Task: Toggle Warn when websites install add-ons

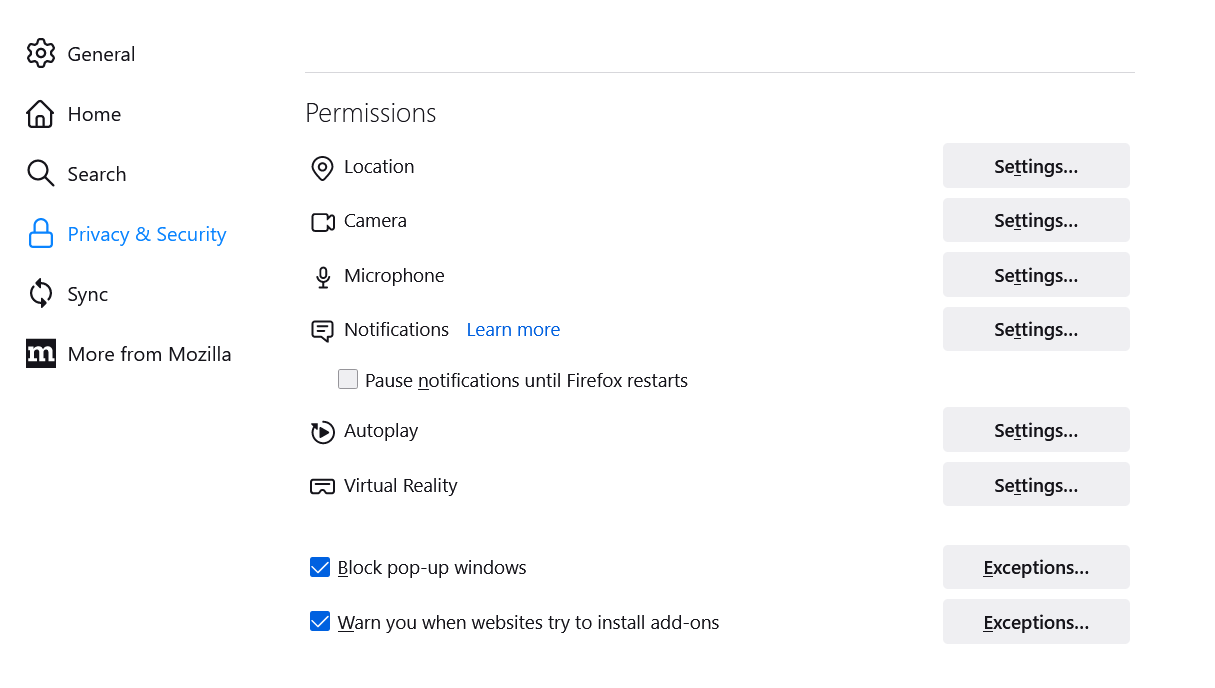Action: point(320,622)
